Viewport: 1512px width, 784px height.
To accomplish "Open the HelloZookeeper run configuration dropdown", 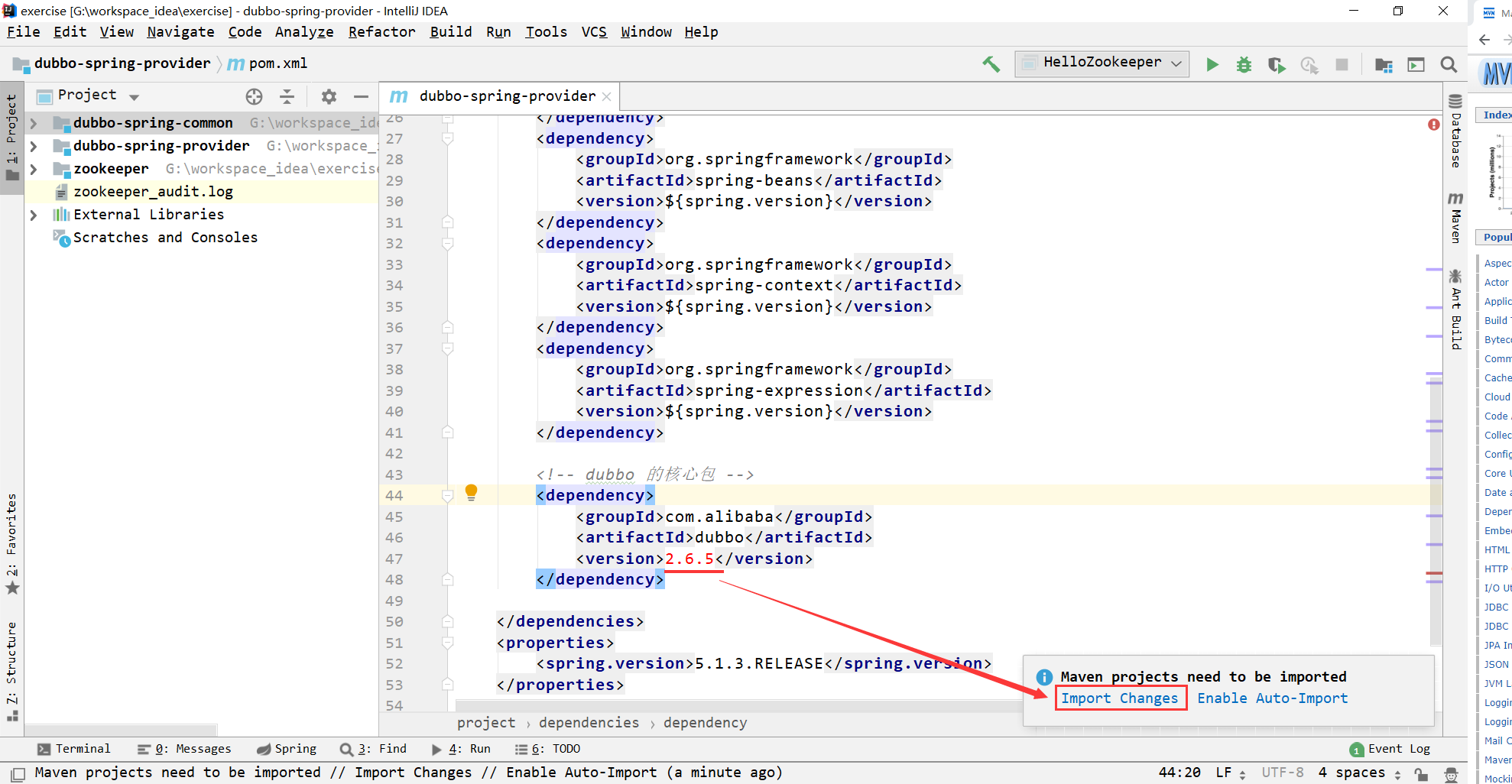I will pos(1102,63).
